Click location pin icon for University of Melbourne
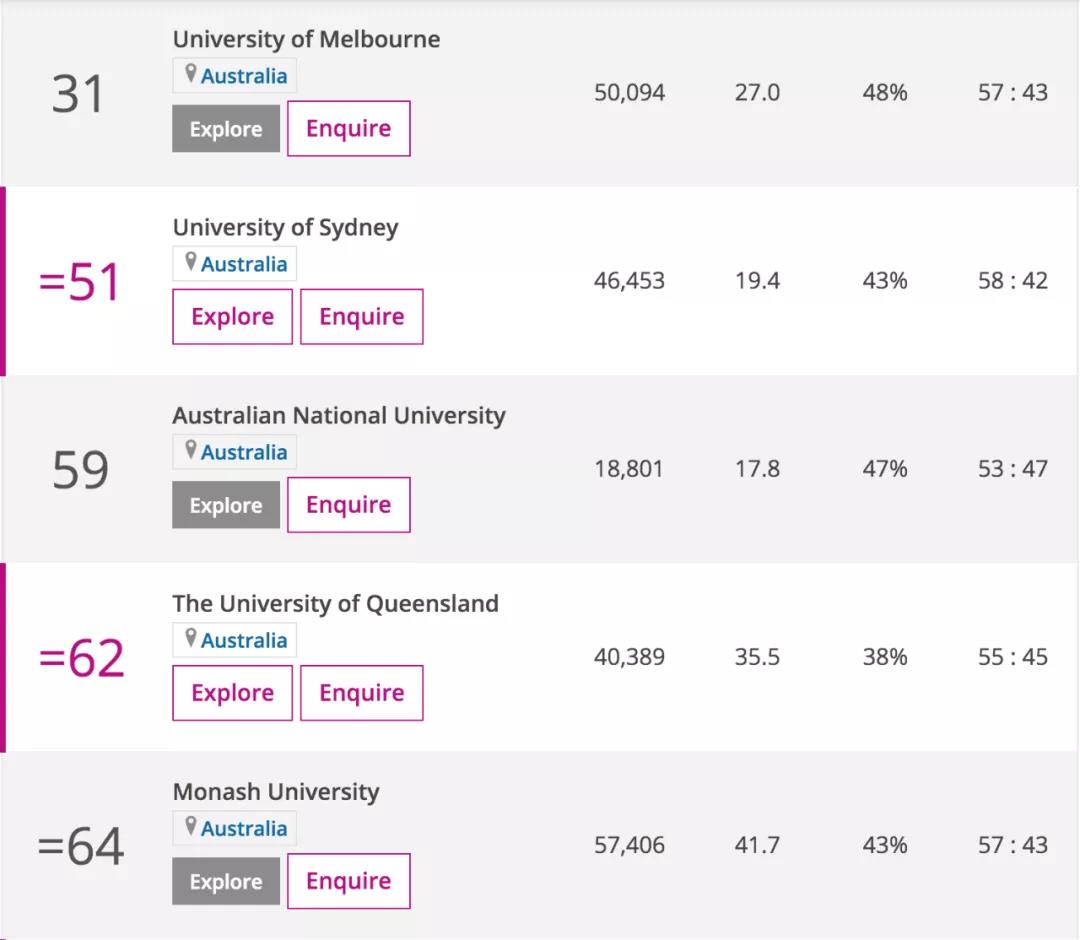 [190, 75]
